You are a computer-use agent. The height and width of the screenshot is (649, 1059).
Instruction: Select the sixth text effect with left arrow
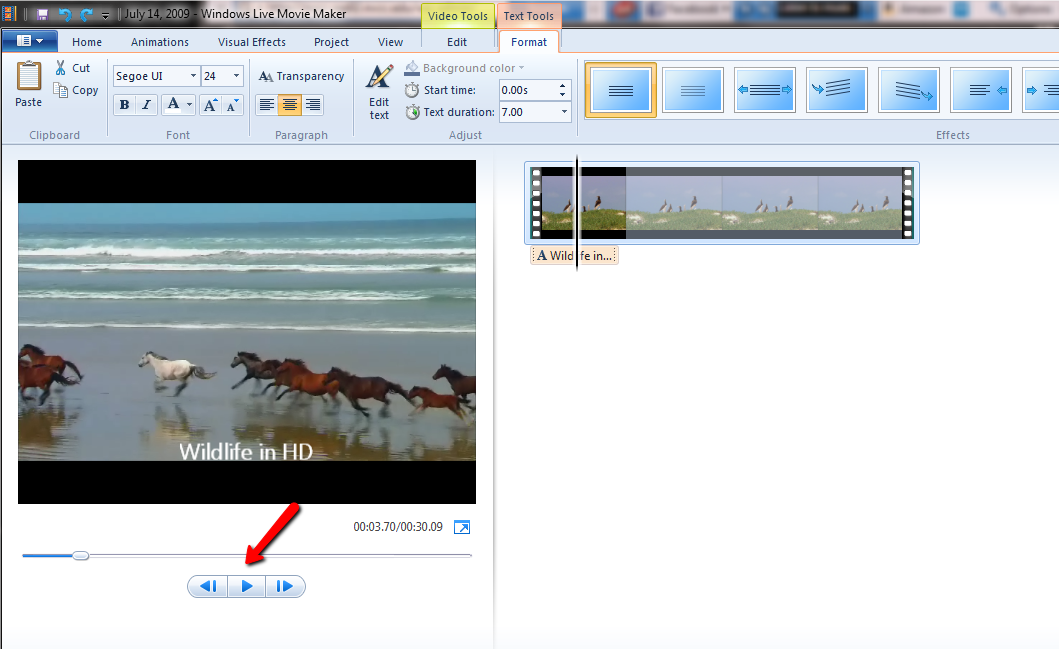pos(981,90)
